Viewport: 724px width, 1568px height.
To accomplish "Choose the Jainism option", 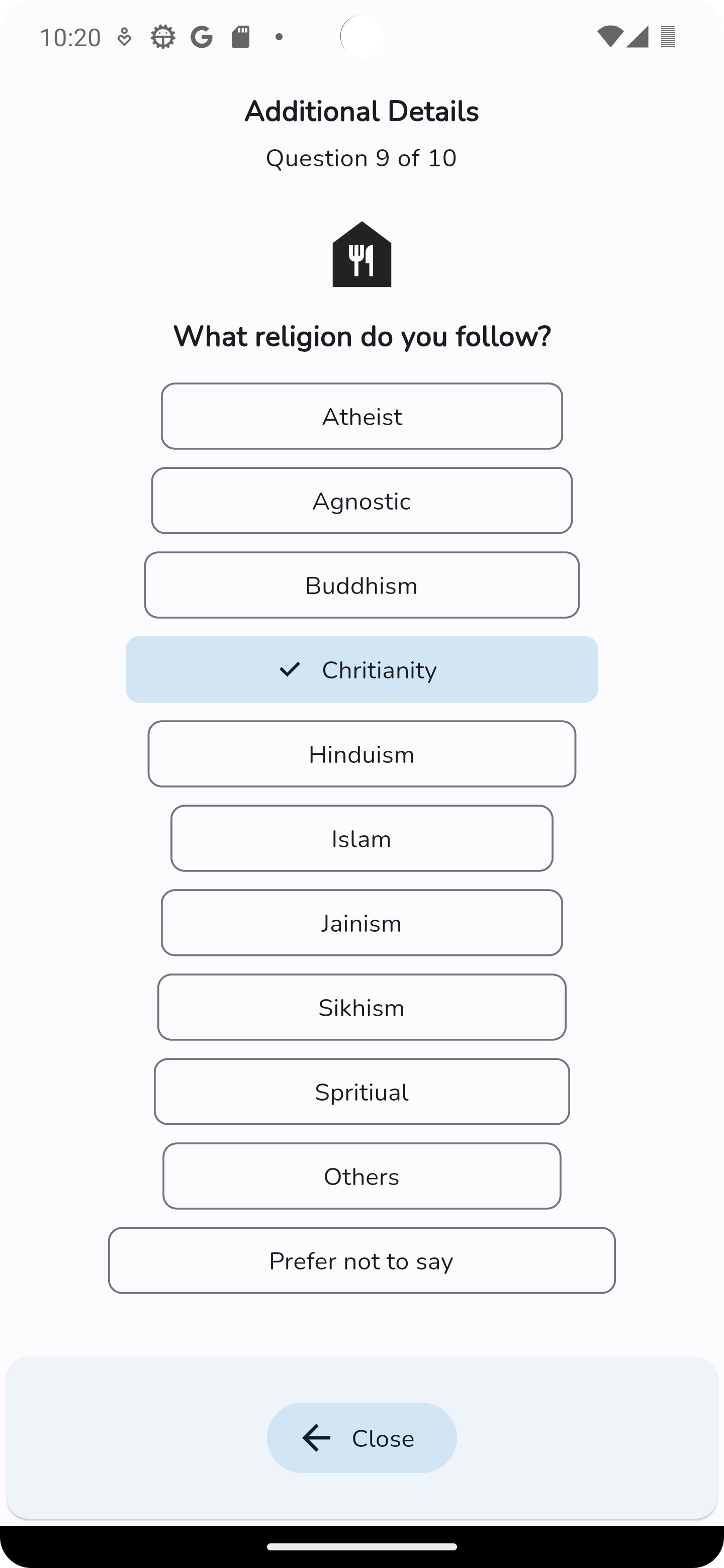I will tap(361, 923).
